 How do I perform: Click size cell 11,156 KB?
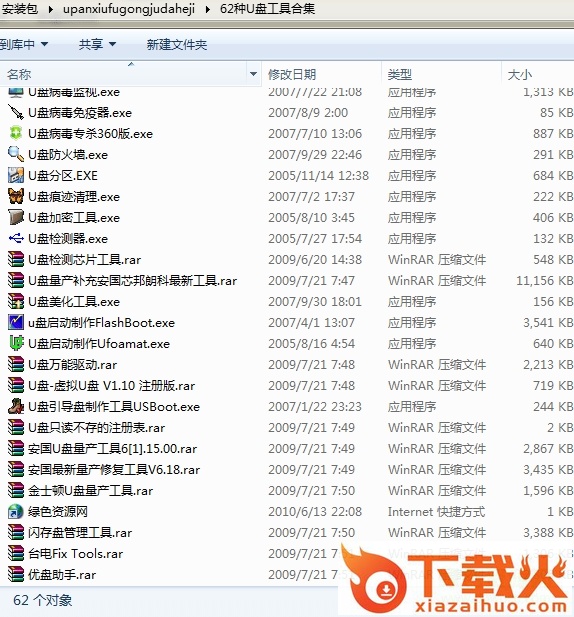click(544, 281)
